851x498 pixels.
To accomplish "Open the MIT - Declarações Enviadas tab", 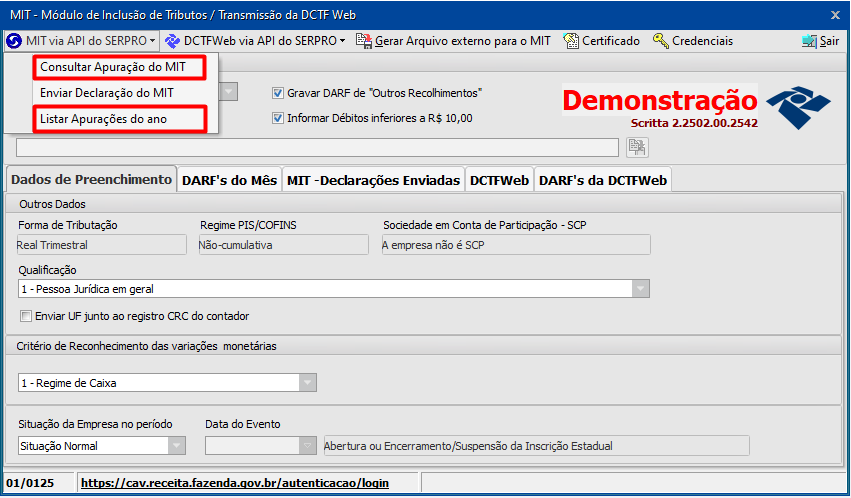I will (373, 180).
